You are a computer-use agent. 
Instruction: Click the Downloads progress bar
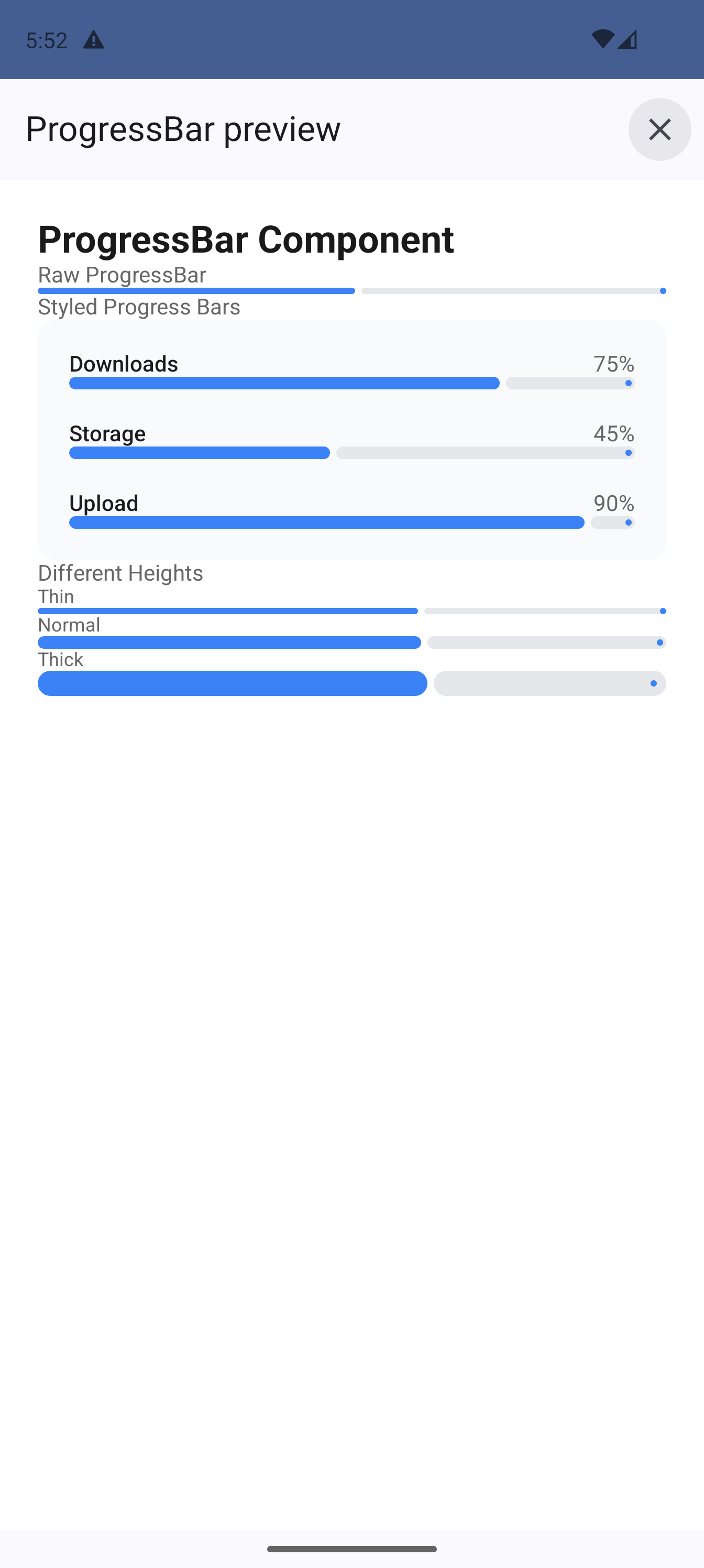pos(351,383)
